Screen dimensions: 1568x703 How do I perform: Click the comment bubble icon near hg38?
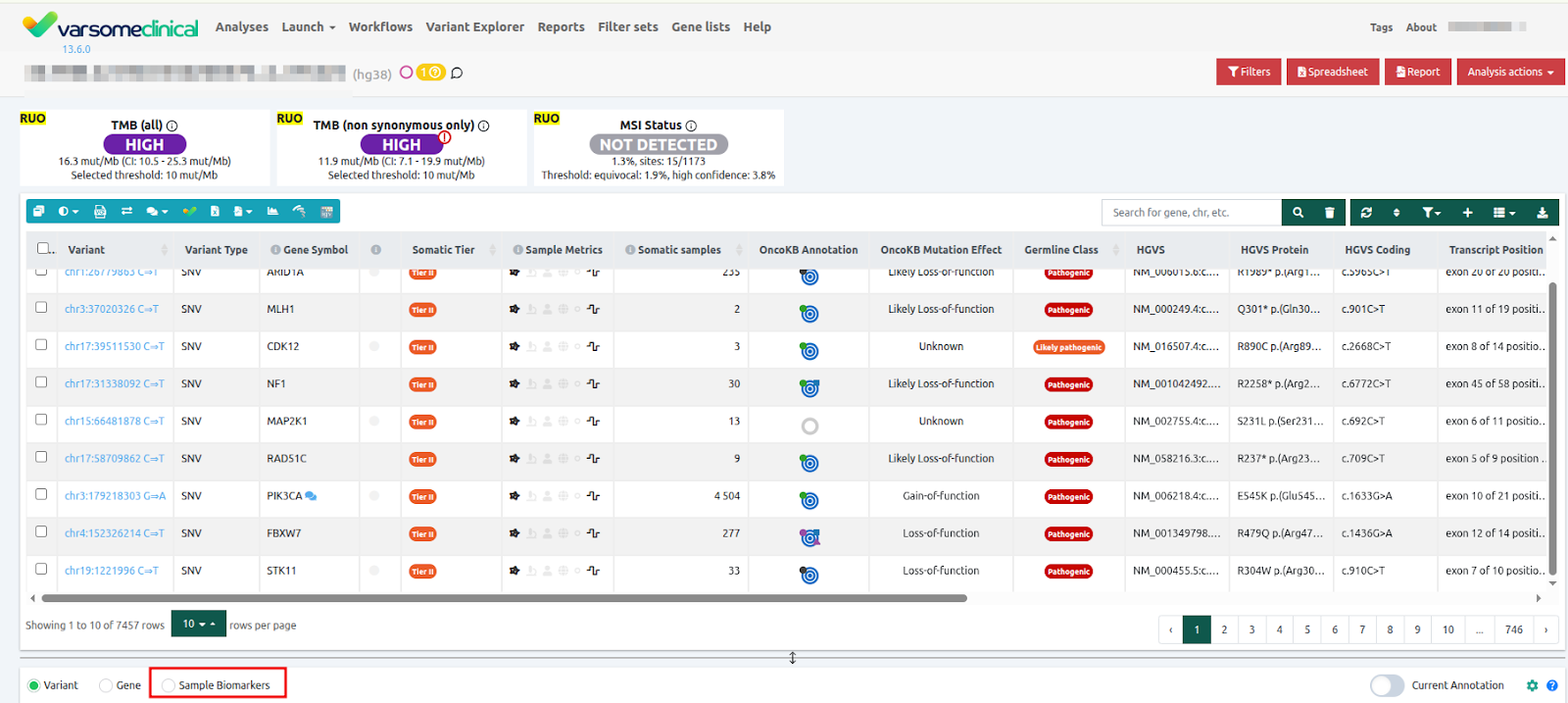(457, 74)
